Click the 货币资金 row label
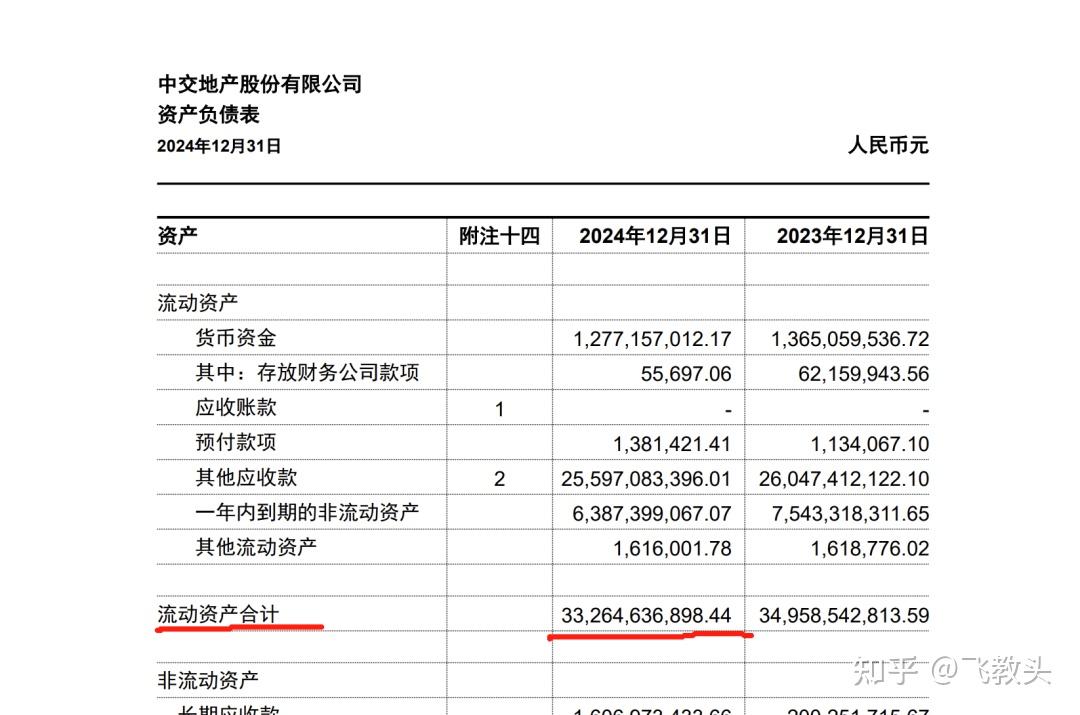 [x=236, y=338]
